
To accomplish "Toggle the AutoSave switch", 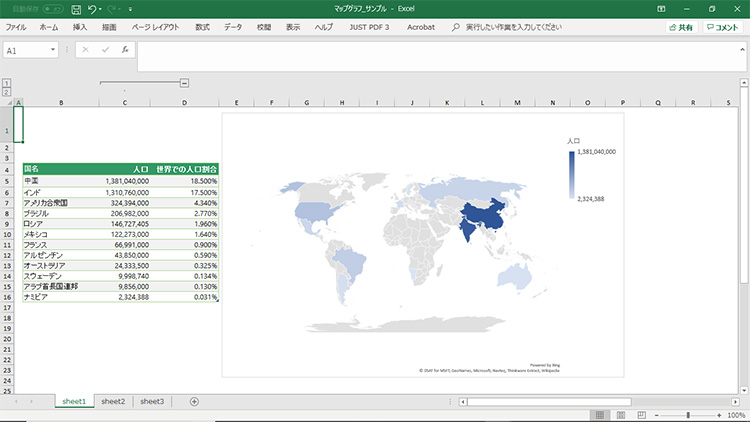I will pos(53,8).
